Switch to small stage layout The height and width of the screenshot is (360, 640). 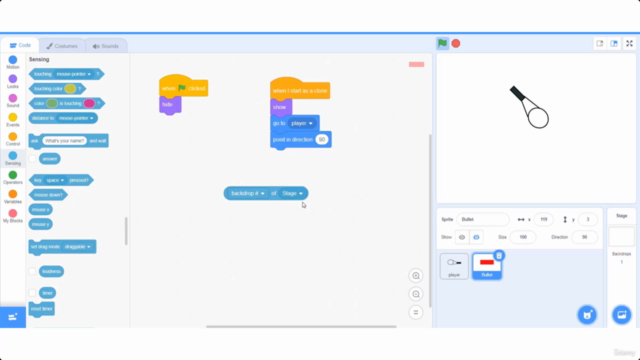click(600, 44)
